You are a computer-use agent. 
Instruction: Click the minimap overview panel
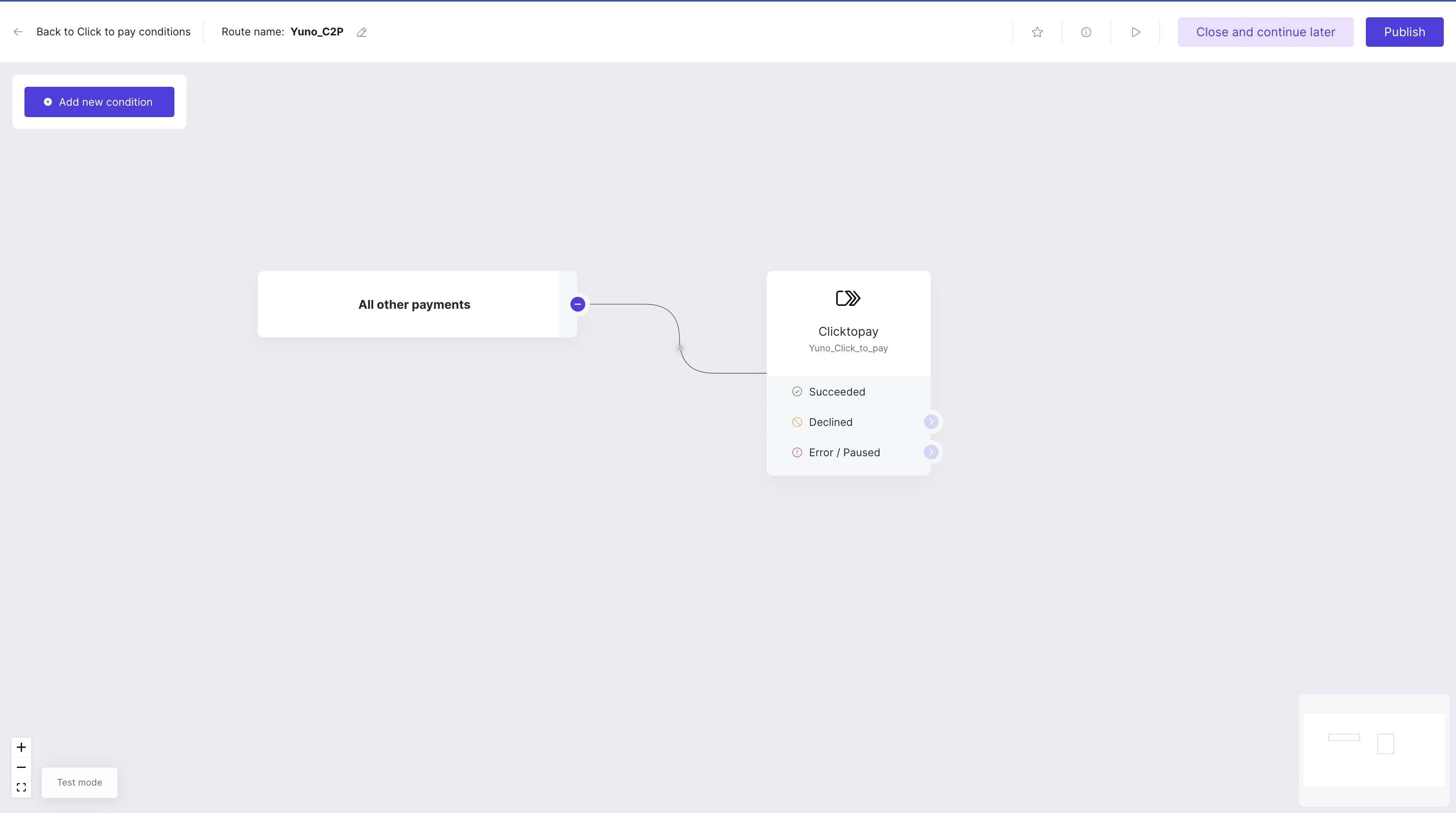coord(1373,750)
